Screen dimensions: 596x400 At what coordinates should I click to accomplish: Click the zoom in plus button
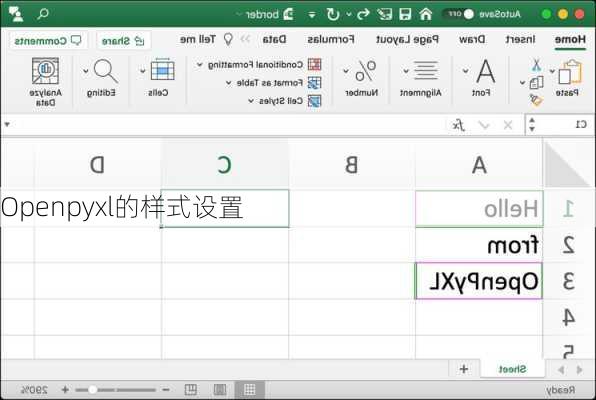tap(65, 390)
